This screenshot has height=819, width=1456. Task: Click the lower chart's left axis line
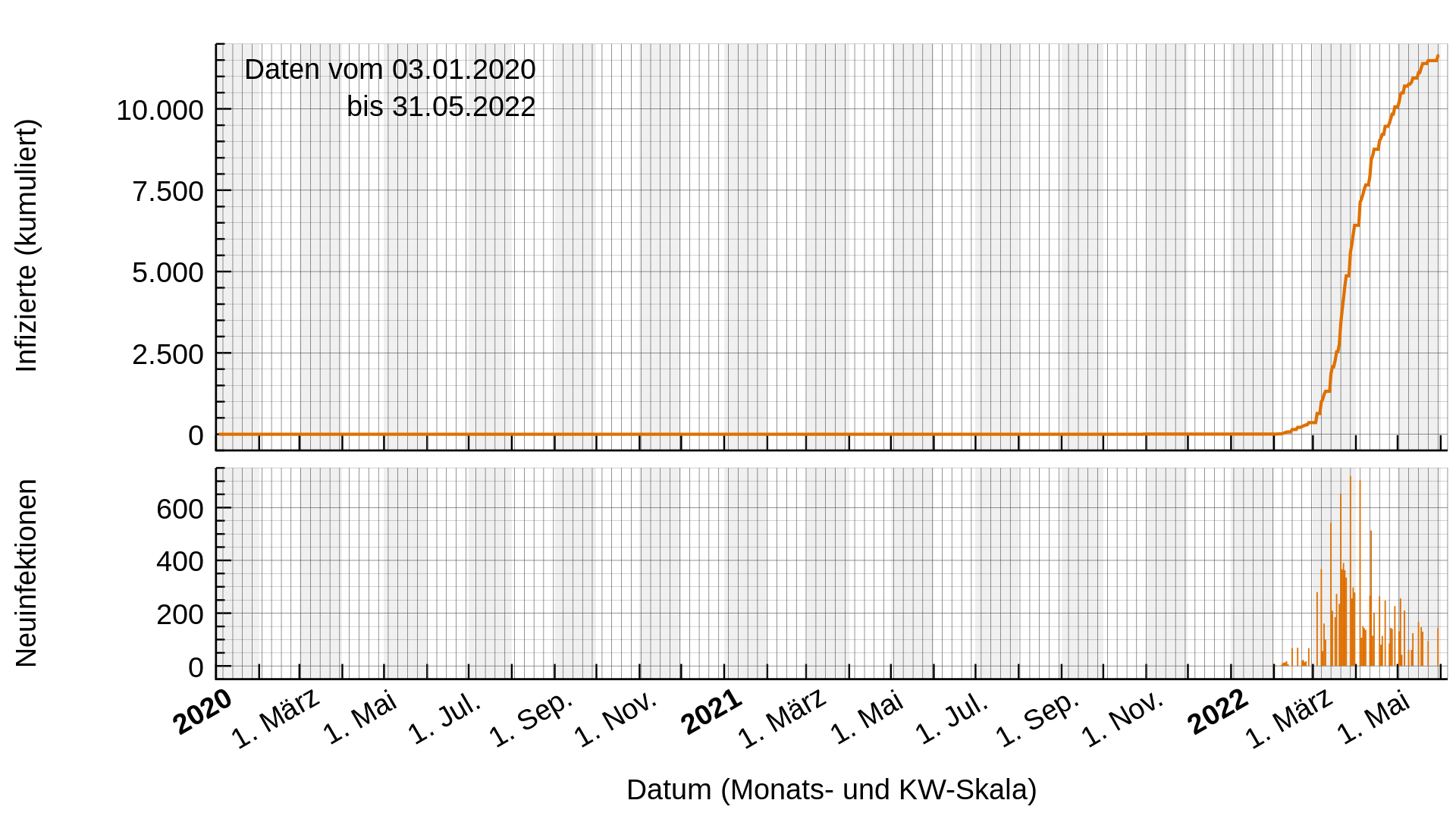[x=223, y=569]
